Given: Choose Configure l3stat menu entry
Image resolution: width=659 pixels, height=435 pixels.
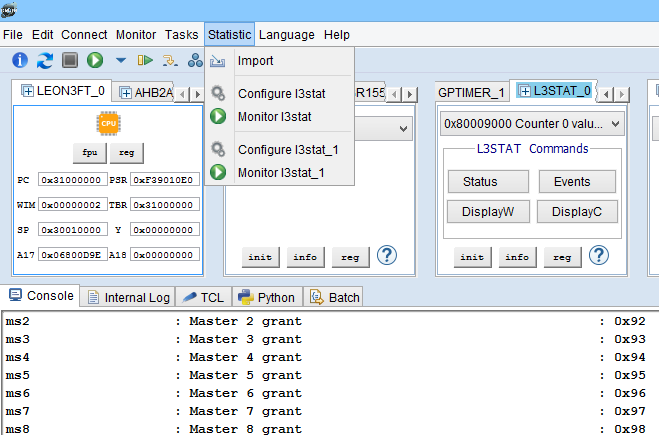Looking at the screenshot, I should click(280, 93).
